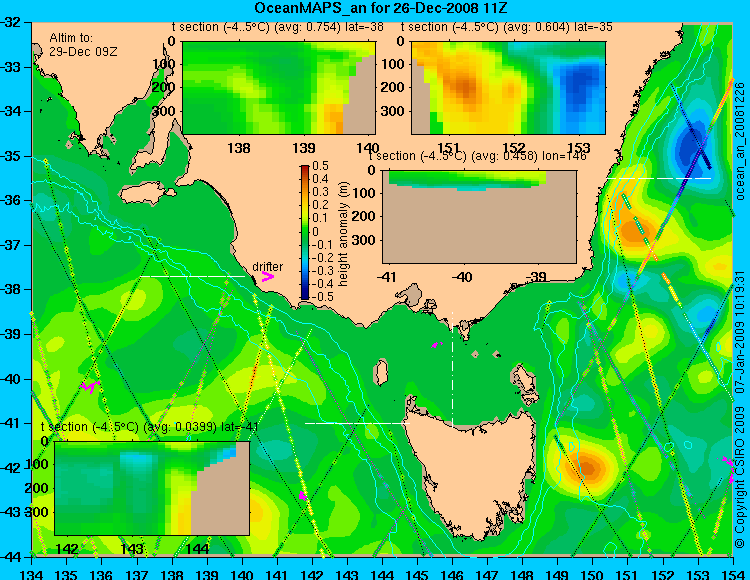750x580 pixels.
Task: Click the 't section (avg: 0.0399) lat=-41' caption
Action: 150,427
